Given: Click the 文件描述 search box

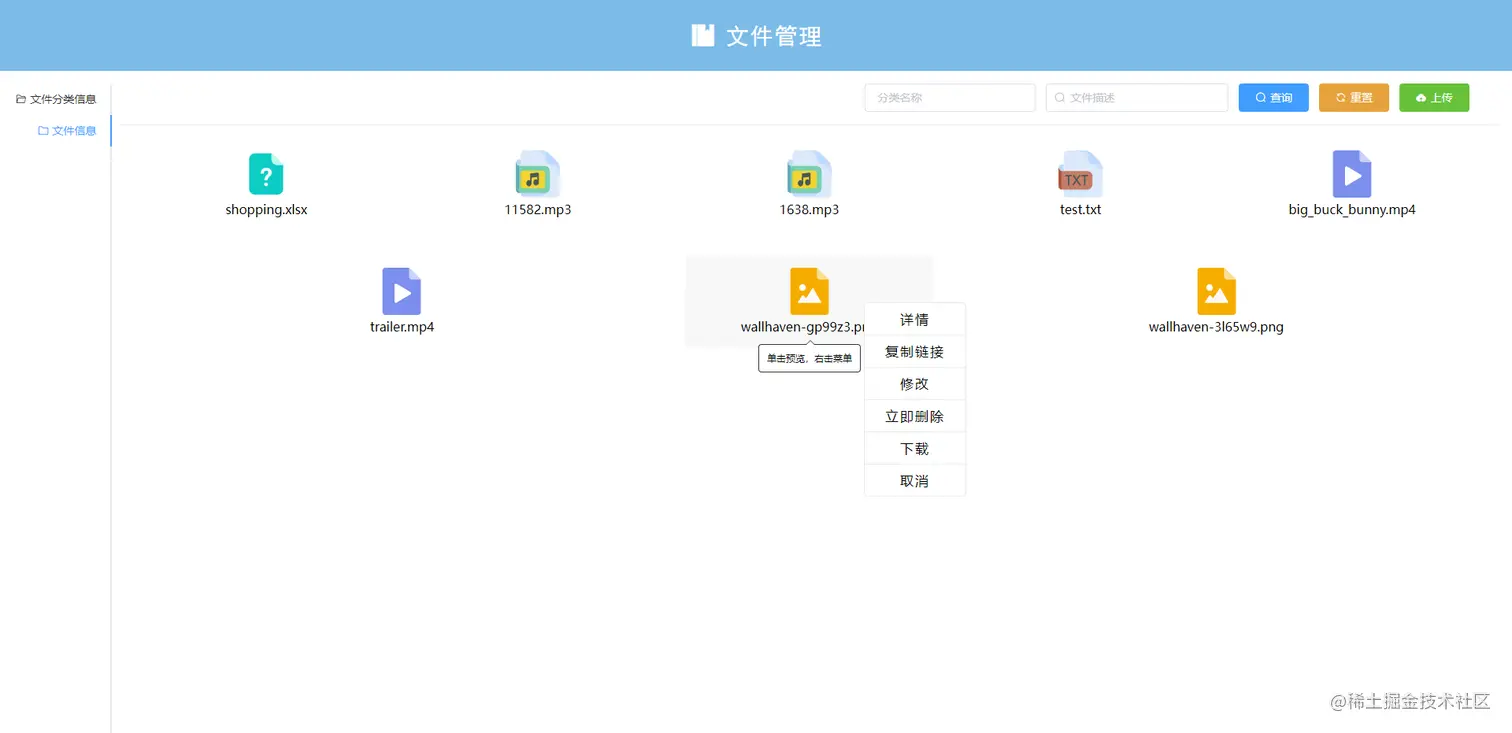Looking at the screenshot, I should [1136, 97].
